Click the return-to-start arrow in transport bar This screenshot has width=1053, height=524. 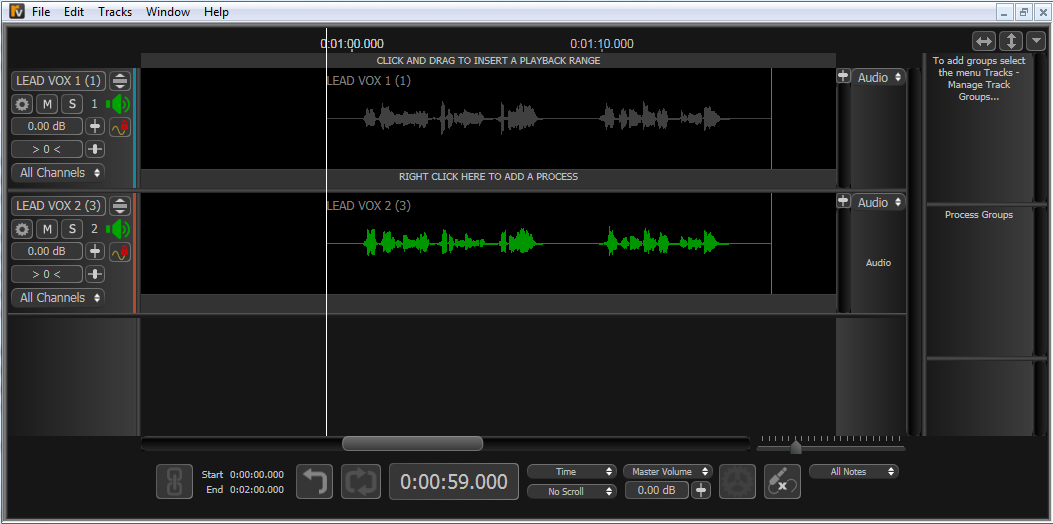pyautogui.click(x=314, y=482)
